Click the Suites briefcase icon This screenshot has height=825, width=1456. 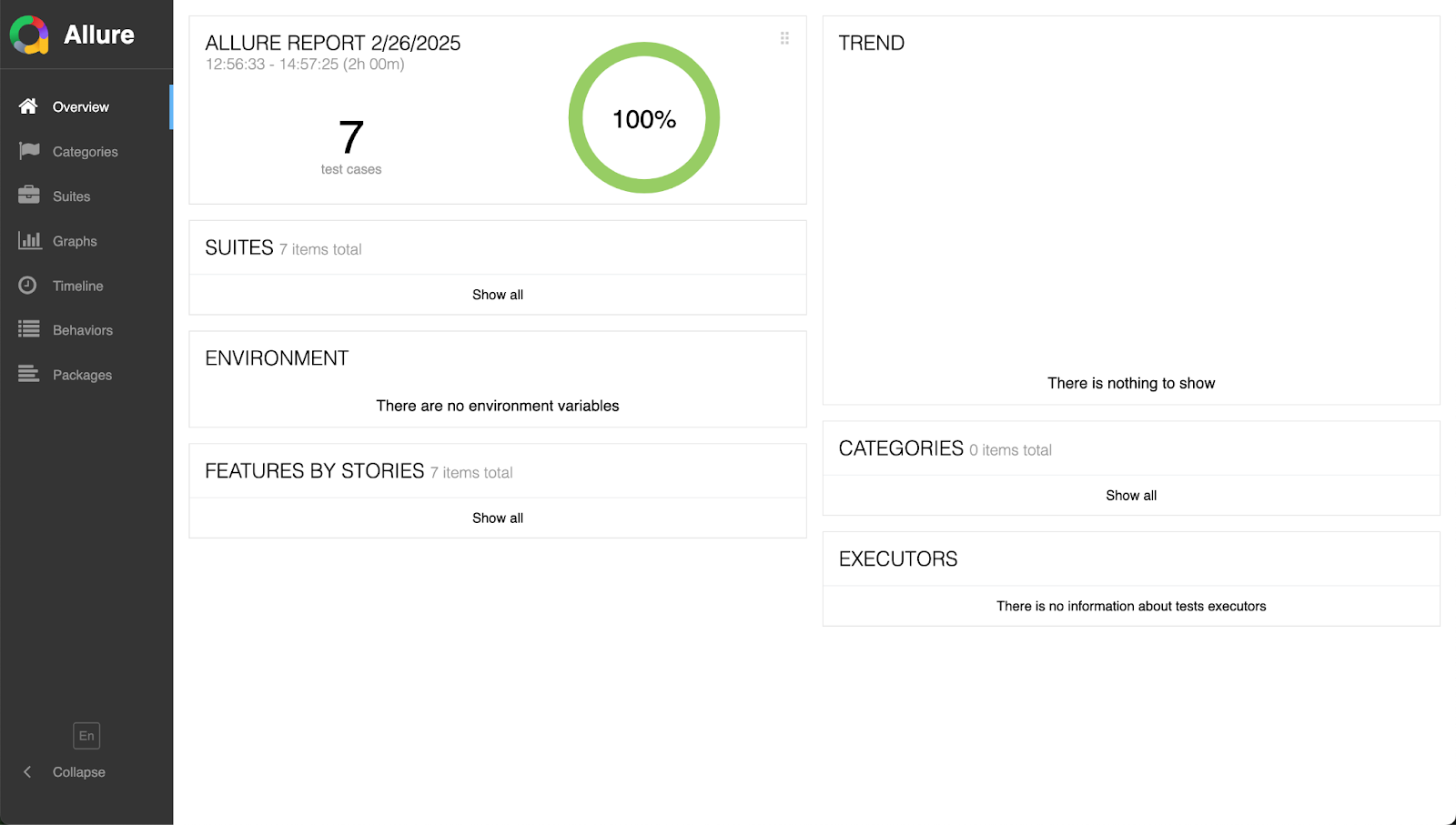[29, 196]
